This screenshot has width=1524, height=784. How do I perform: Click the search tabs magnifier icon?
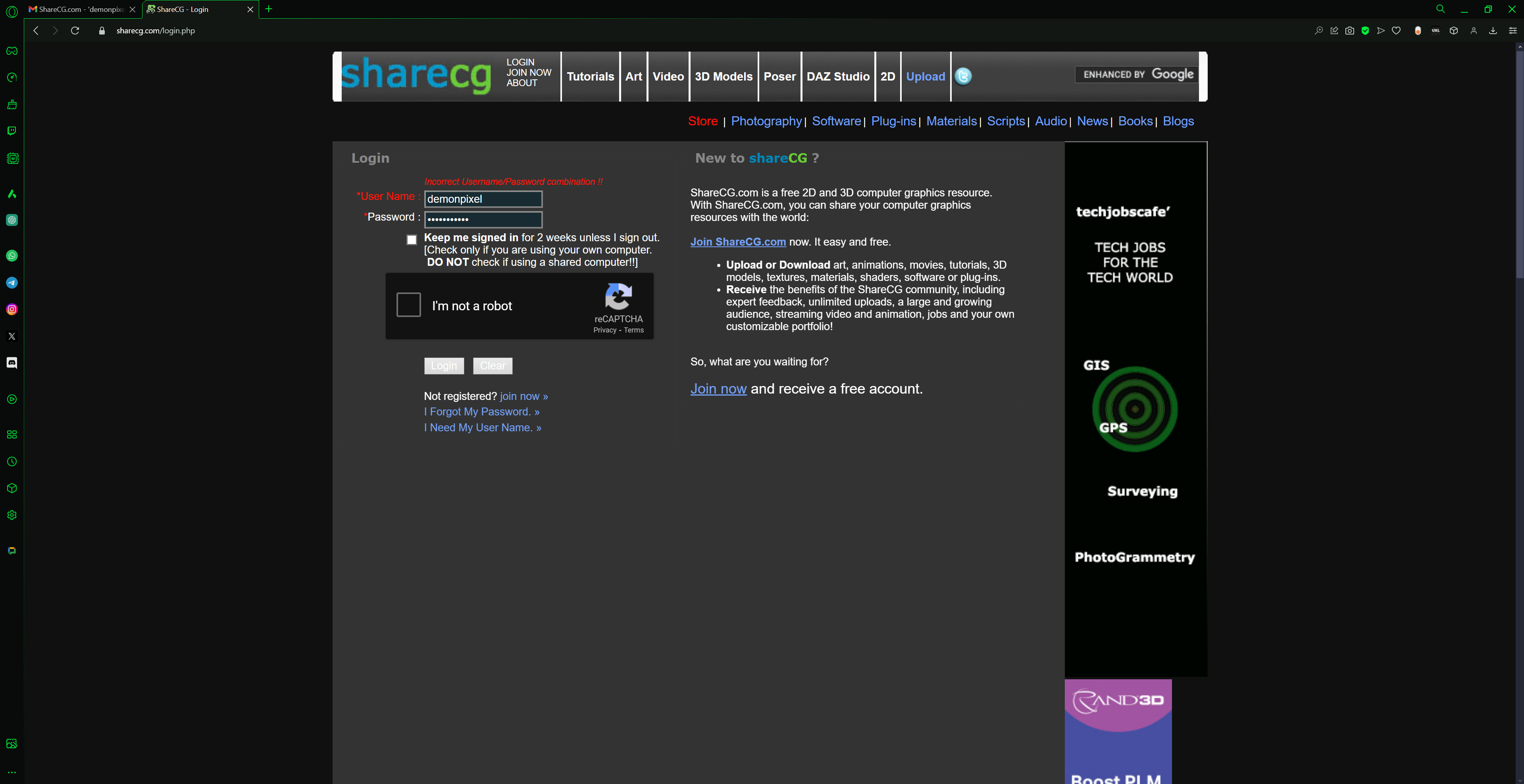pos(1440,9)
